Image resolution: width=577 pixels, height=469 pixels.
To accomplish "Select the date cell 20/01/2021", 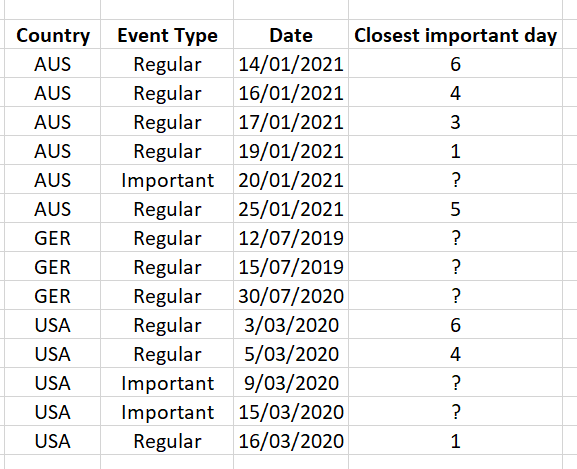I will [291, 180].
